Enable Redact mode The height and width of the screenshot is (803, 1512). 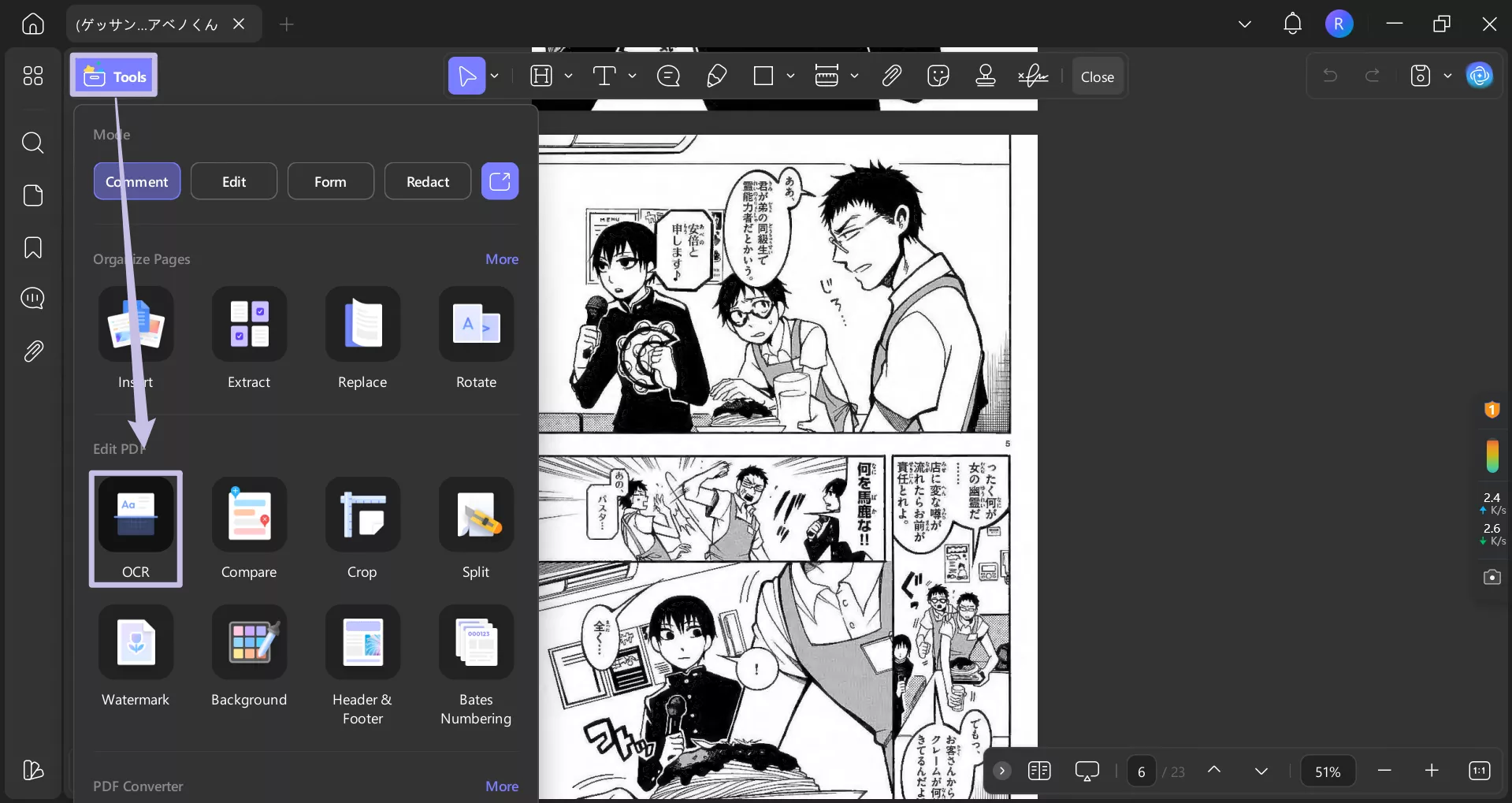[x=428, y=182]
